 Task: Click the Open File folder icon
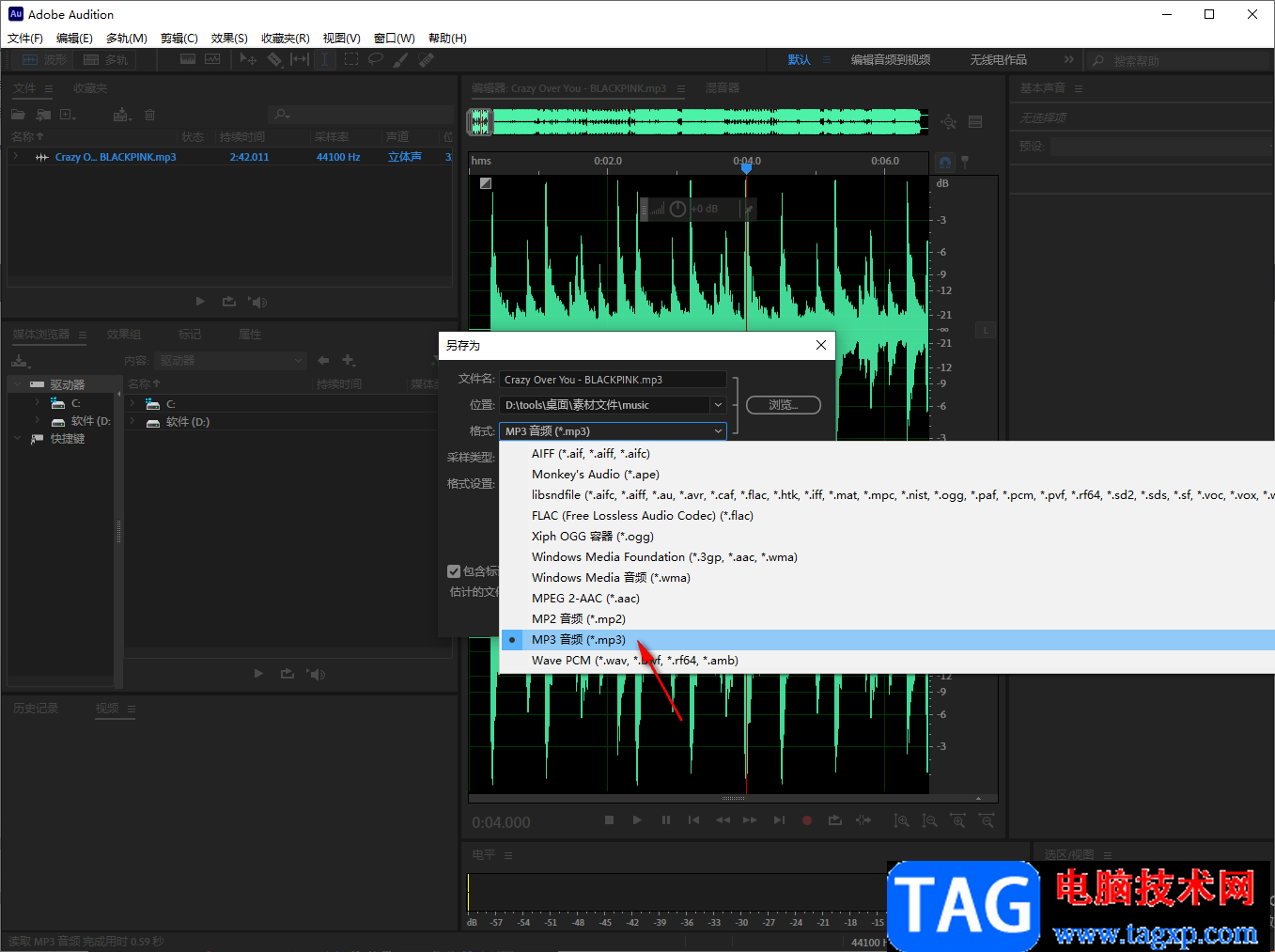pyautogui.click(x=18, y=115)
